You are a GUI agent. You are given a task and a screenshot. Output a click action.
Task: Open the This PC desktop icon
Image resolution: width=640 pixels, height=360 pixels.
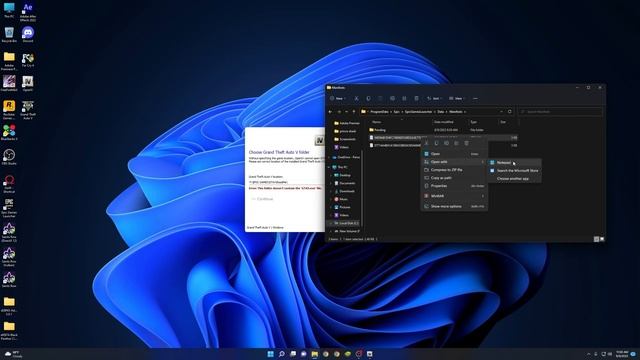click(9, 10)
